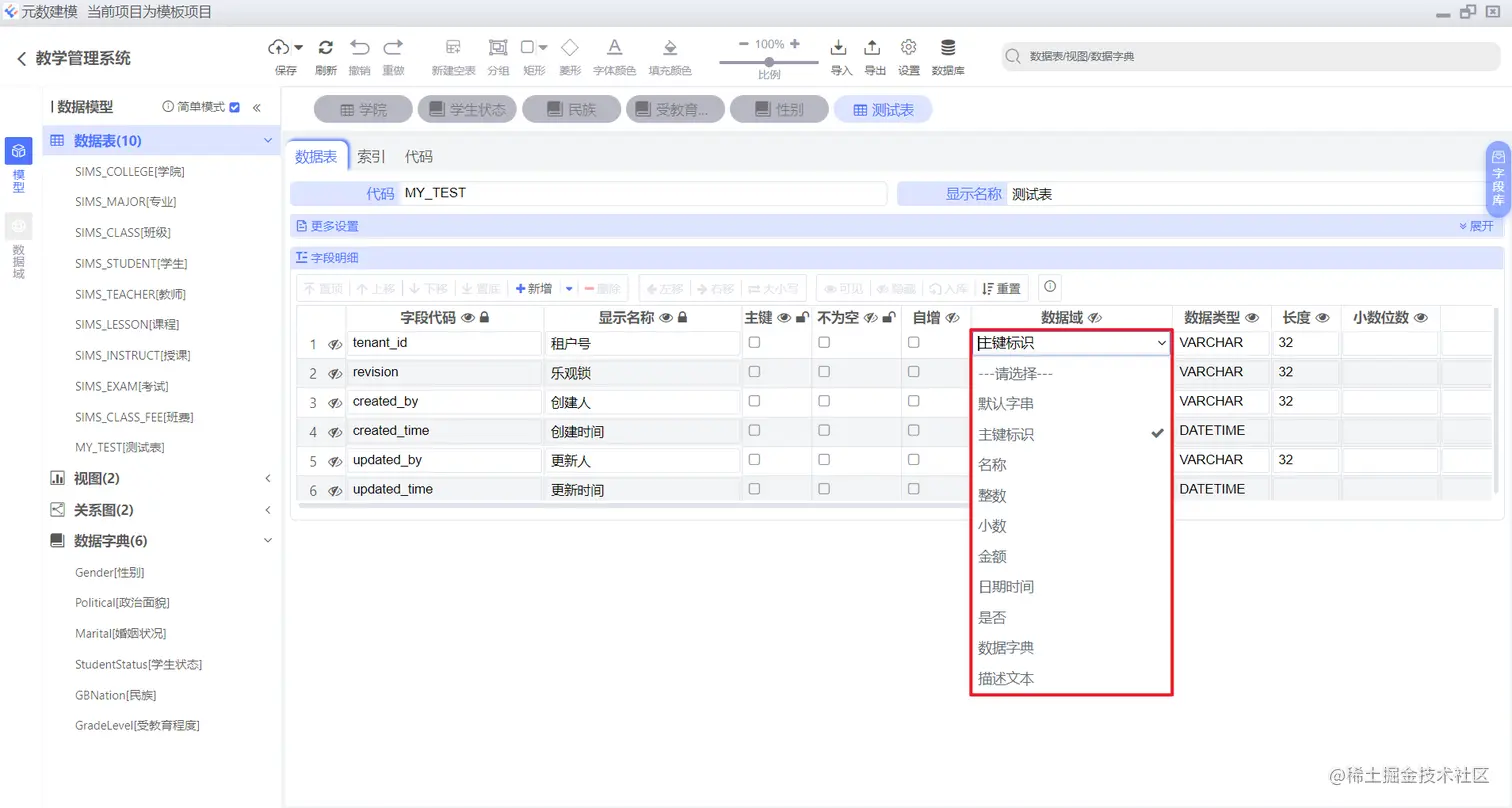Check 主键 for the tenant_id row
1512x808 pixels.
754,342
